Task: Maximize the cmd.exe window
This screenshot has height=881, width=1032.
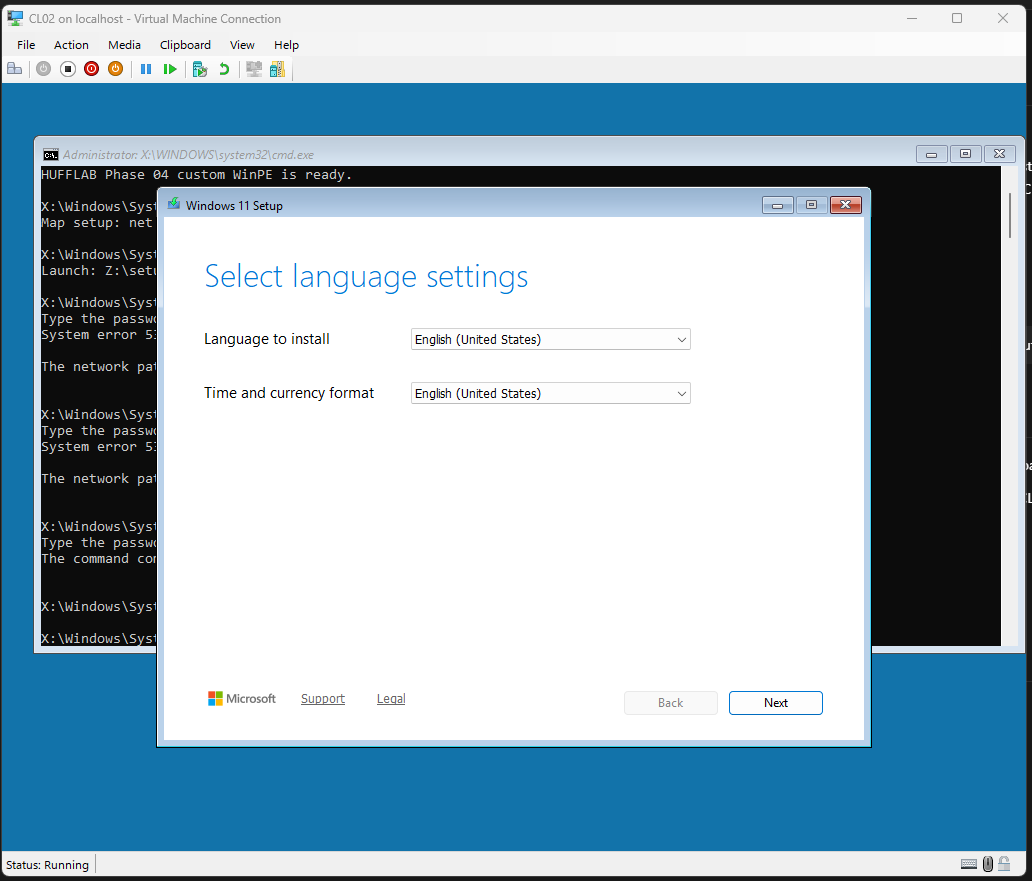Action: [x=966, y=154]
